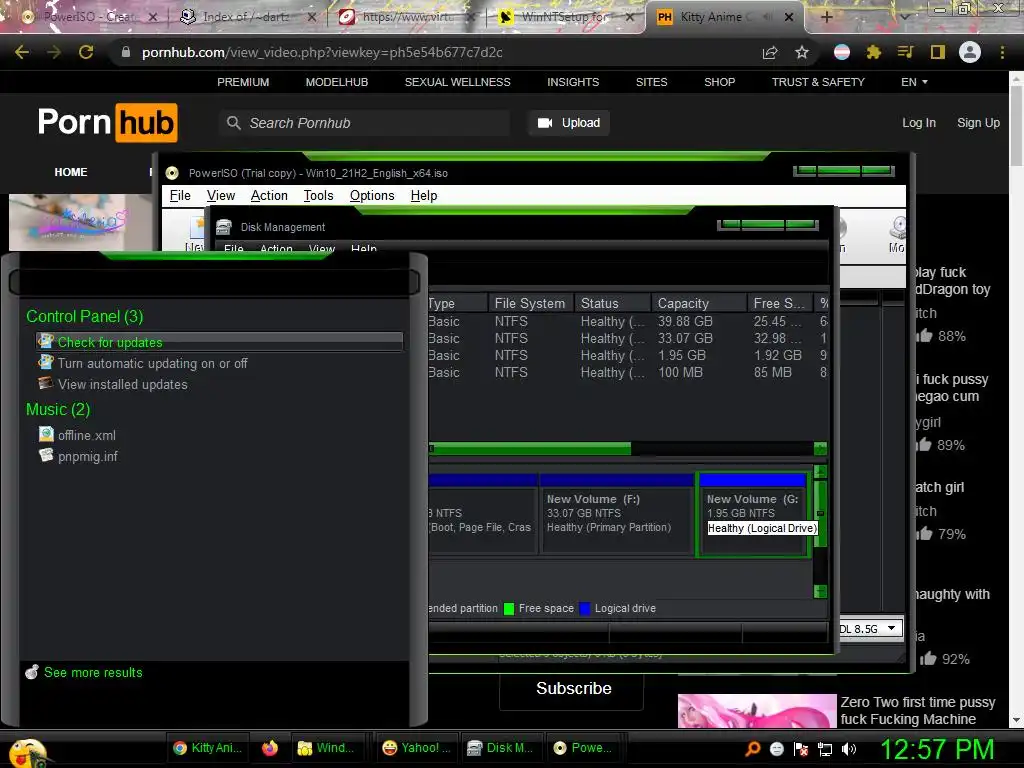Toggle the browser side panel icon
The image size is (1024, 768).
coord(938,52)
